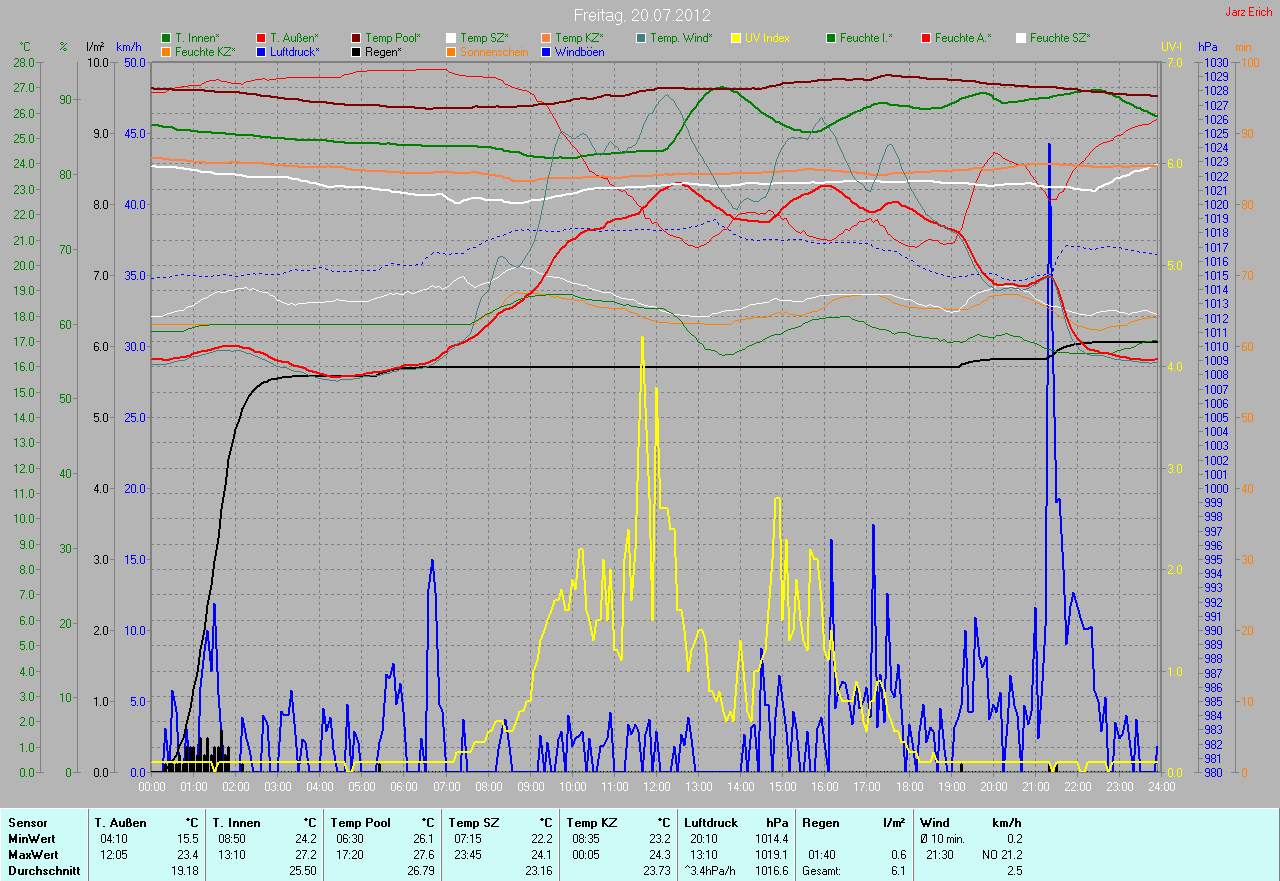Click the Temp Pool average '26.79'
This screenshot has height=881, width=1280.
421,871
